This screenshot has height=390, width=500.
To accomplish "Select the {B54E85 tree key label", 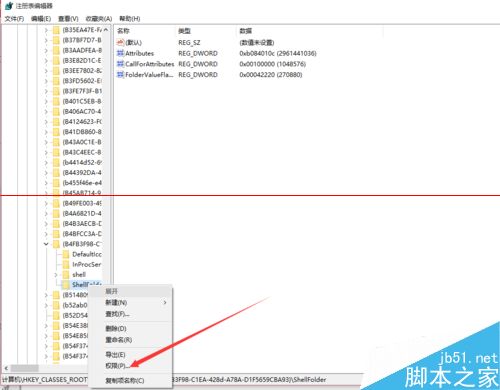I will click(75, 336).
